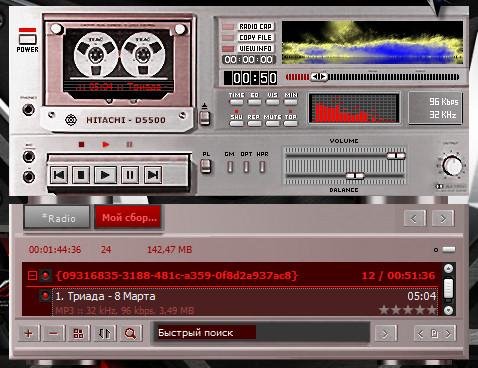
Task: Click the 00:00:00 radio capture timer
Action: [248, 60]
